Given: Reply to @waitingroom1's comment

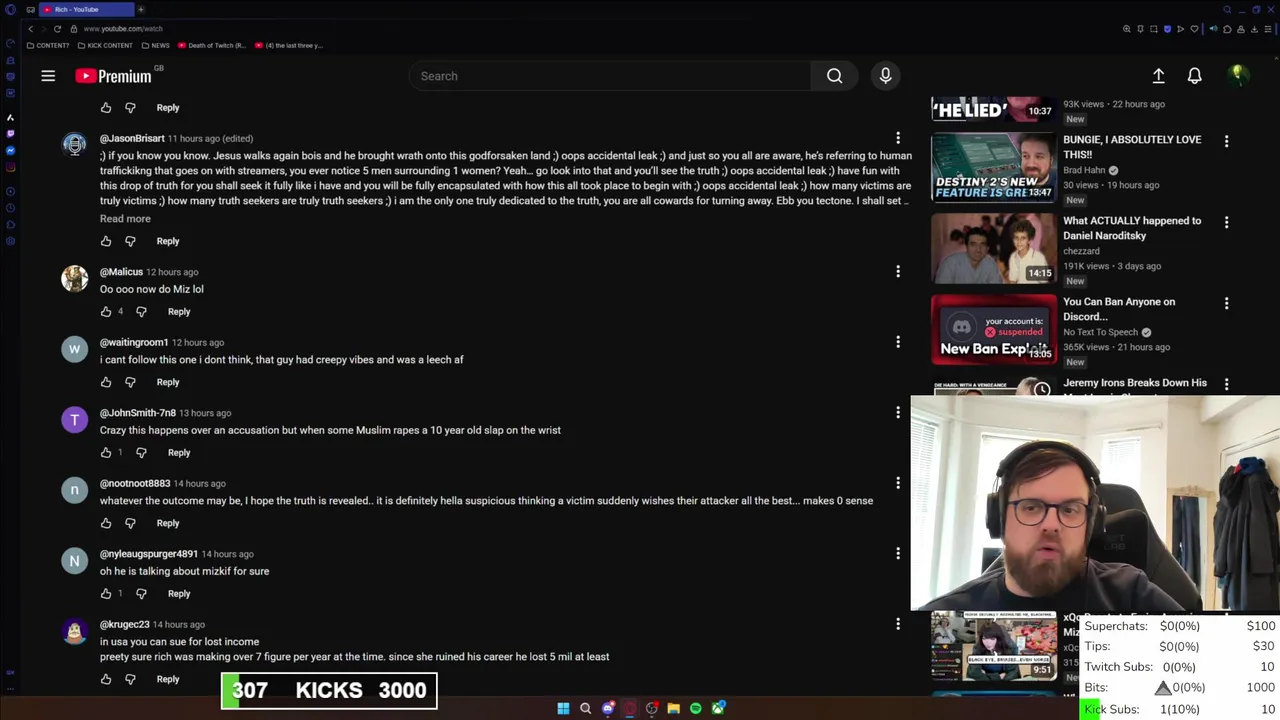Looking at the screenshot, I should click(168, 382).
